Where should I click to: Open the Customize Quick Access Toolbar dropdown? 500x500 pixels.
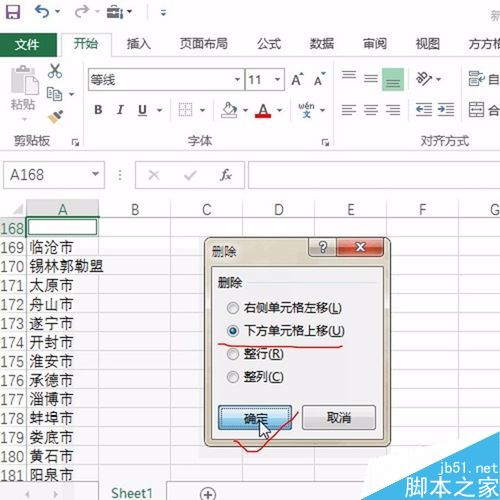(x=163, y=13)
